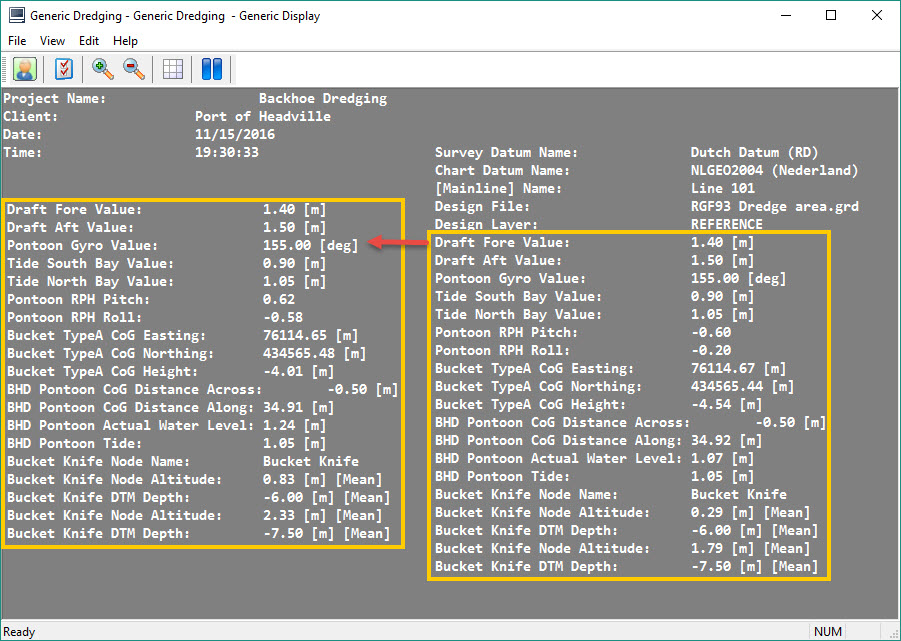Click the user profile toolbar icon
Screen dimensions: 901x641
tap(25, 69)
